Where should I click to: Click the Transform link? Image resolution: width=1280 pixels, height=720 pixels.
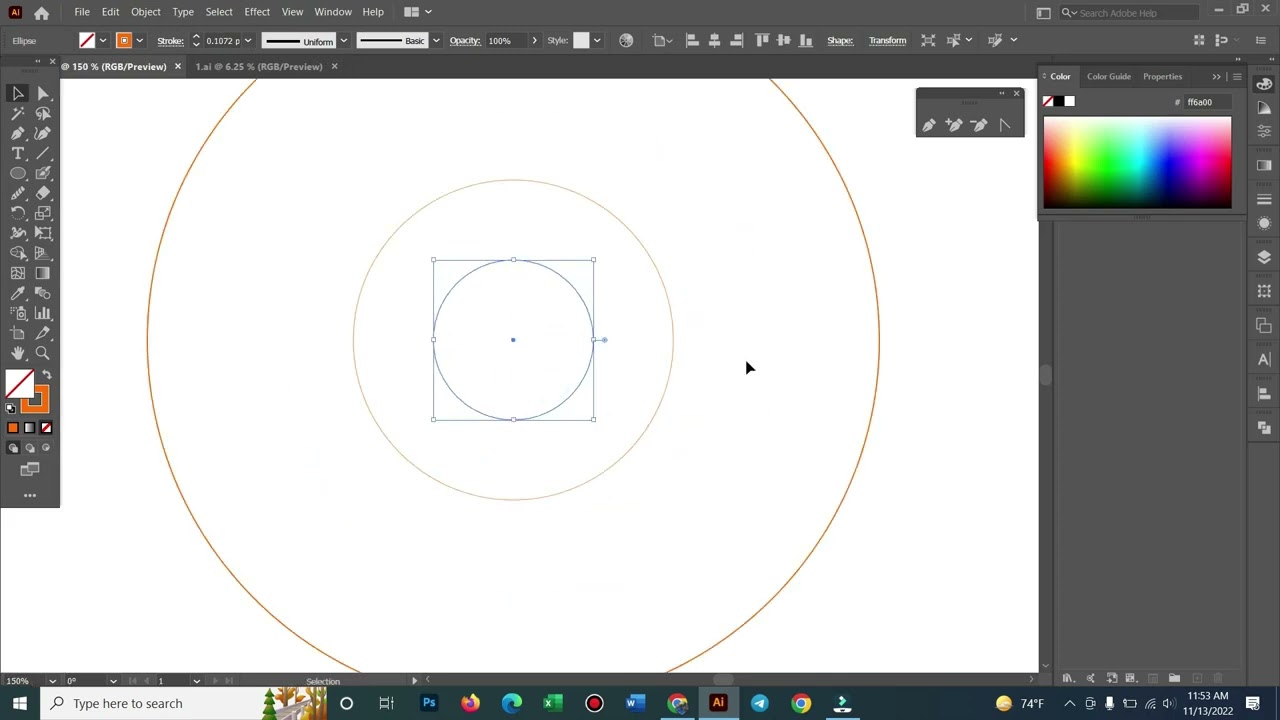coord(887,40)
